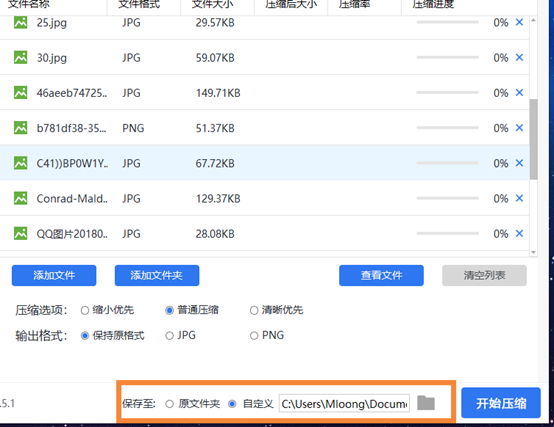Click image icon beside C41))BP0W1Y file
Screen dimensions: 554x427
point(20,163)
